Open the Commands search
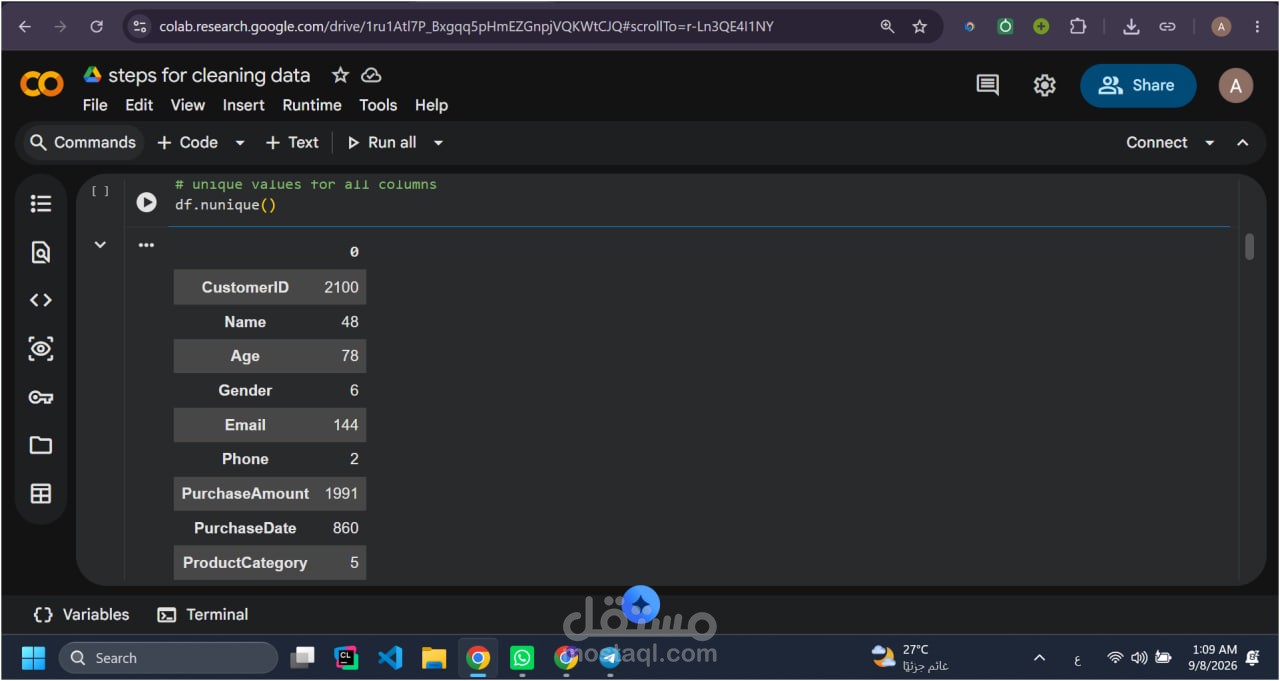The width and height of the screenshot is (1280, 681). [82, 143]
